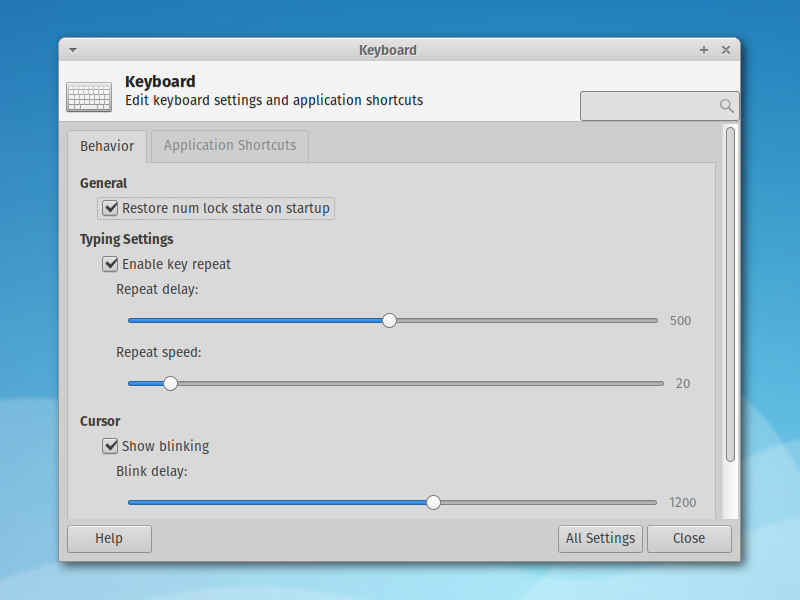The width and height of the screenshot is (800, 600).
Task: Select the Behavior tab
Action: 107,146
